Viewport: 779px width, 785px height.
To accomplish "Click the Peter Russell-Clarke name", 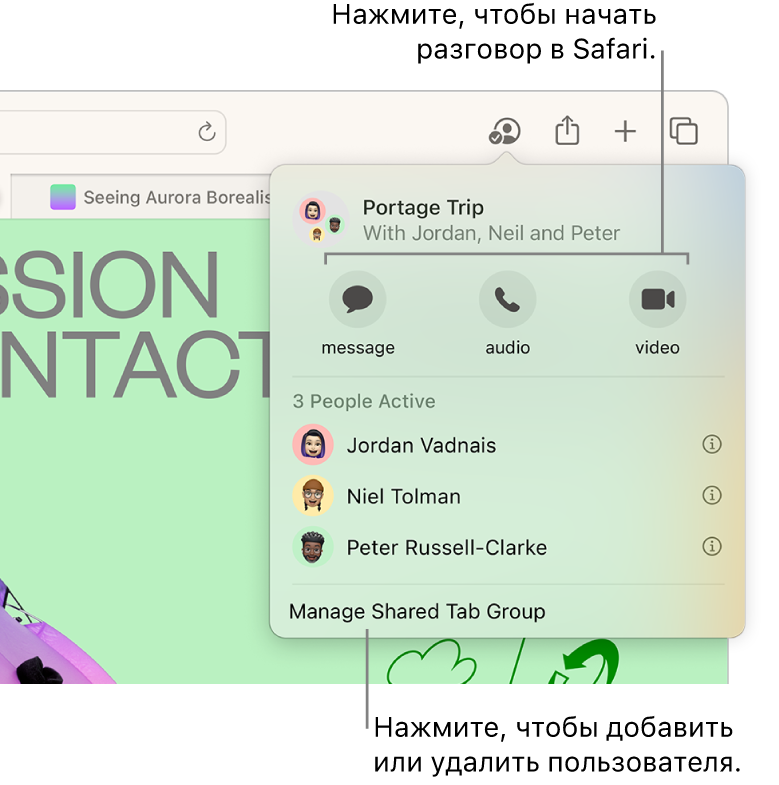I will pos(447,547).
